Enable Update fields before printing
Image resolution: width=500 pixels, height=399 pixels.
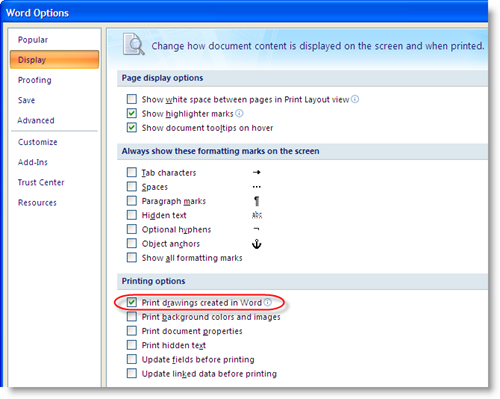pyautogui.click(x=132, y=359)
